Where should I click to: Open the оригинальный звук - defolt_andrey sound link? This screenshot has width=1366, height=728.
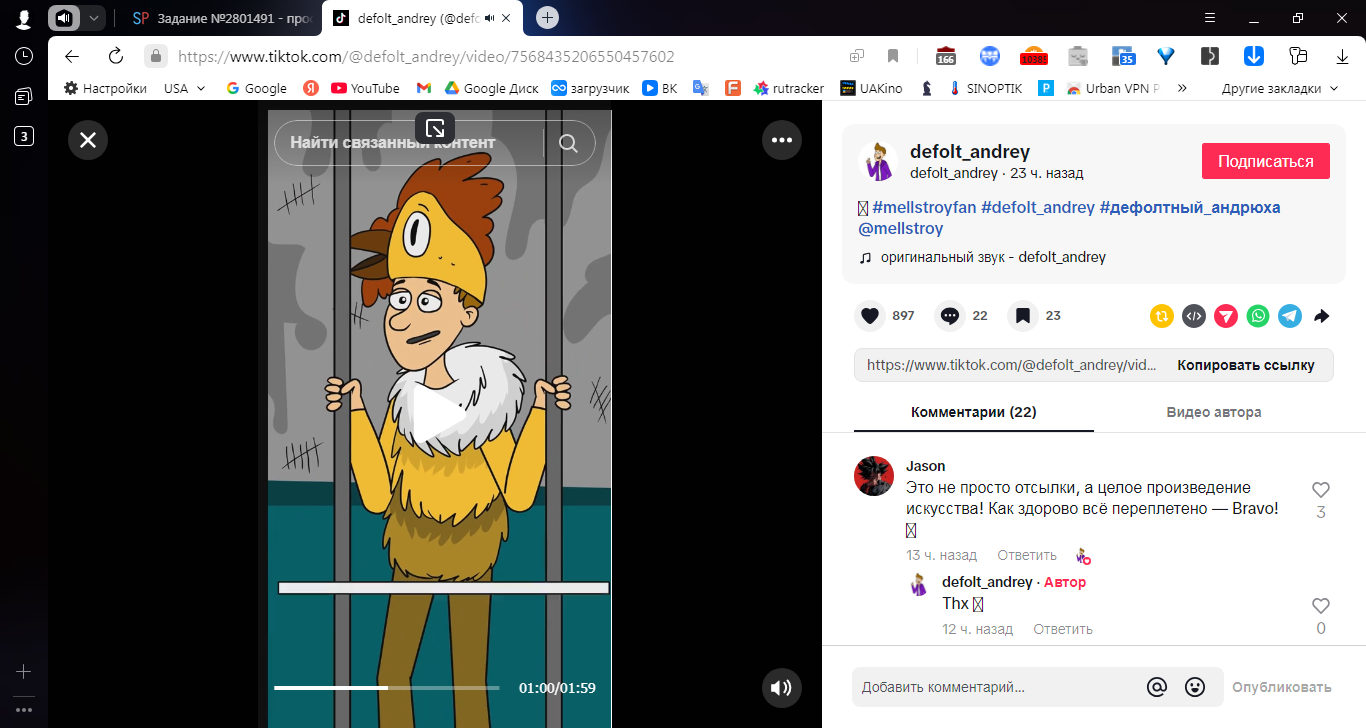tap(993, 257)
